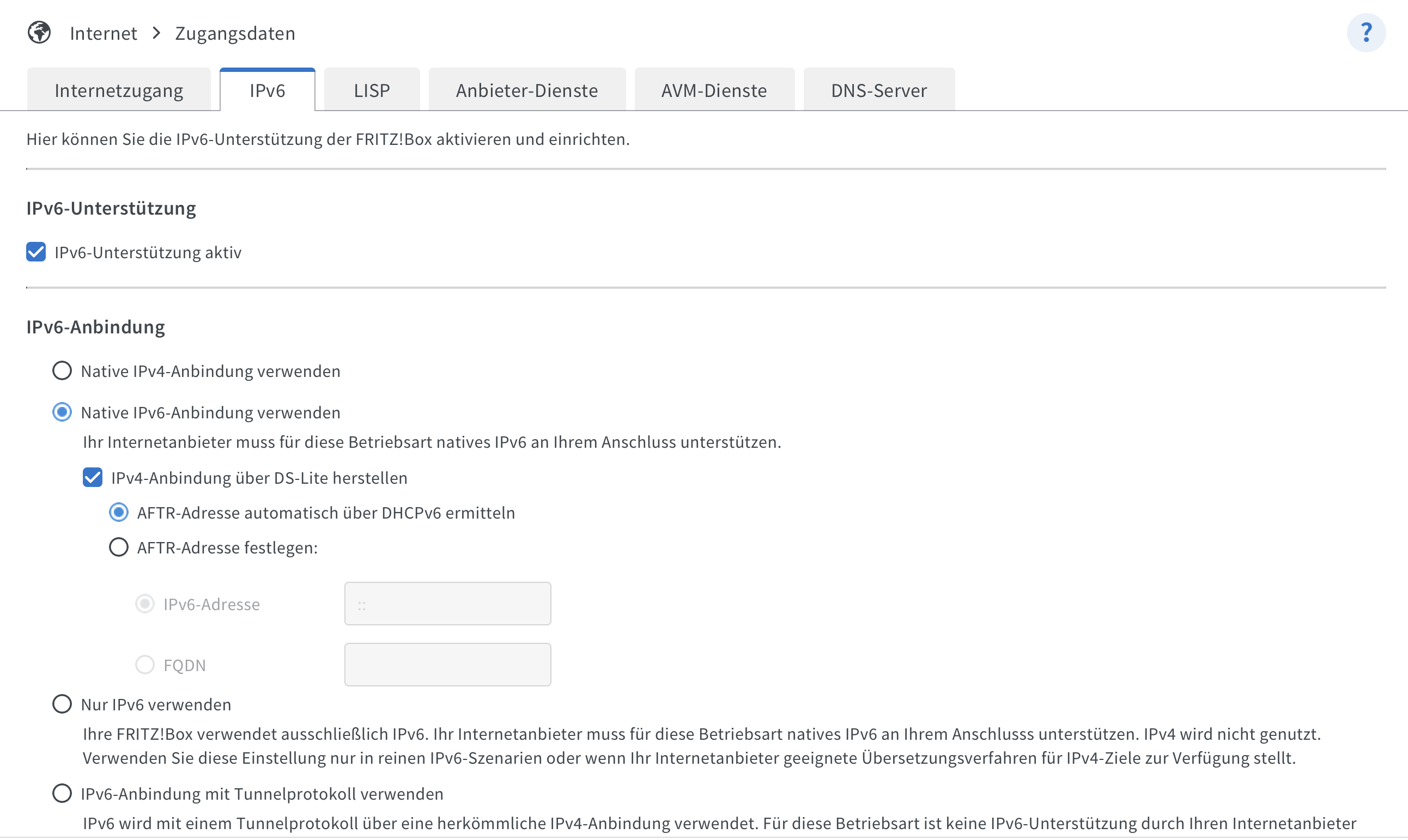The width and height of the screenshot is (1408, 840).
Task: Select AFTR-Adresse festlegen radio button
Action: point(118,547)
